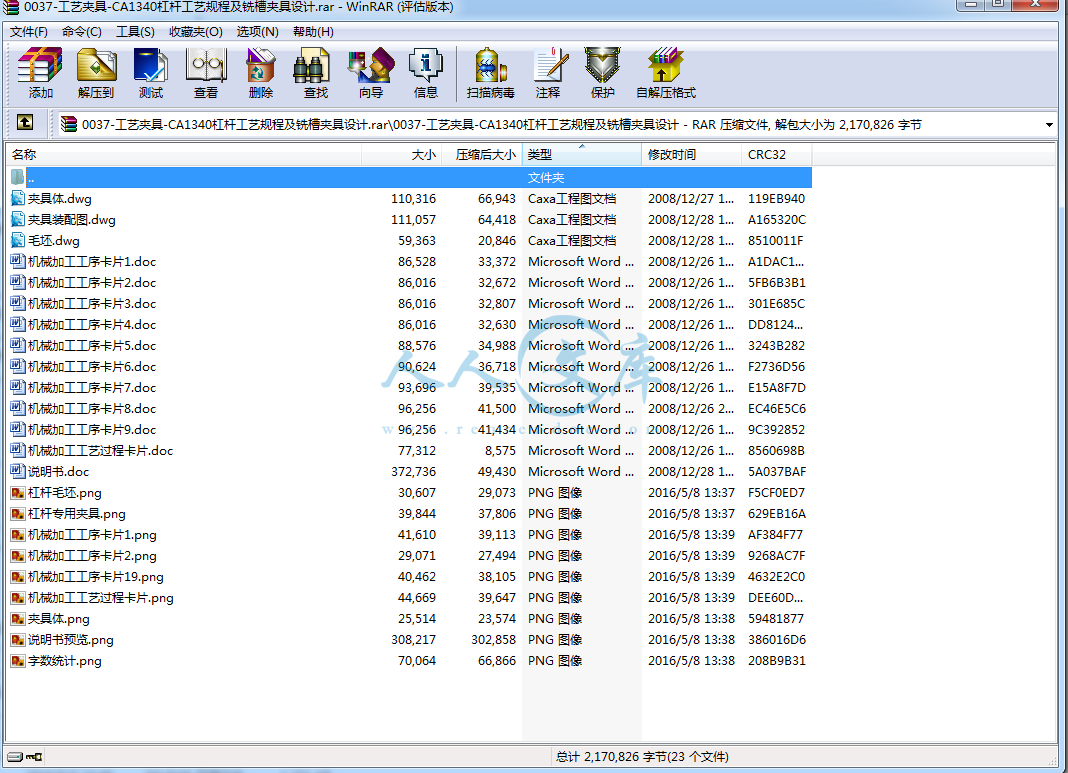Open the Wizard (向导) tool
Image resolution: width=1068 pixels, height=773 pixels.
point(371,72)
